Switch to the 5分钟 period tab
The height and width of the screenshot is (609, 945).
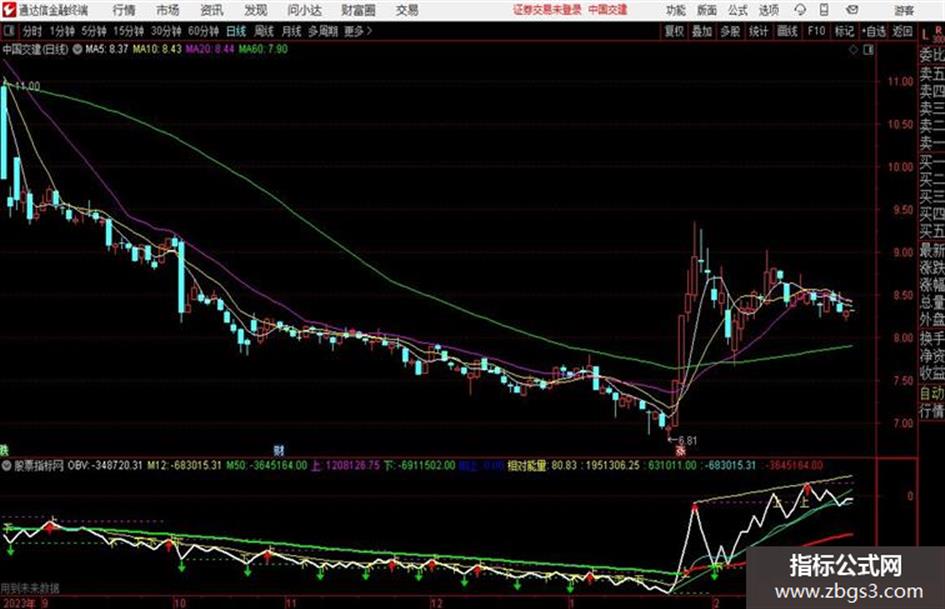93,31
